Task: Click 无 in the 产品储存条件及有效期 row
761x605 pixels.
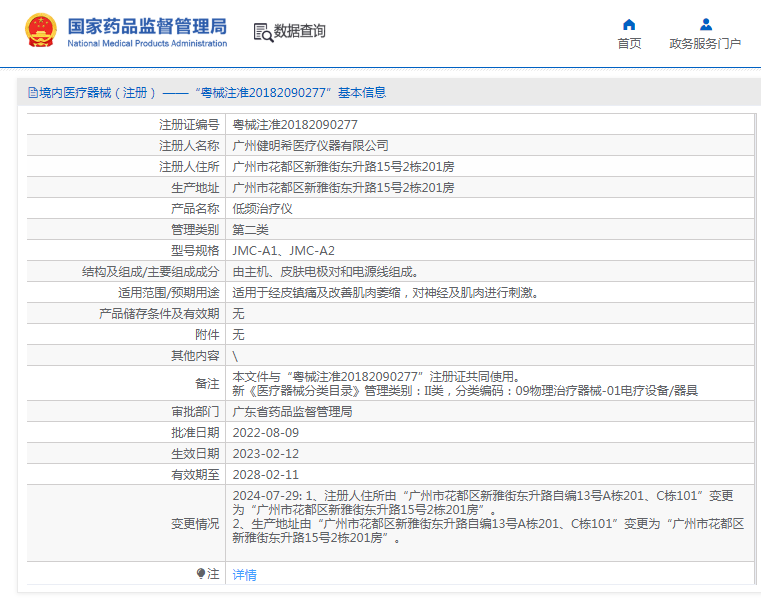Action: coord(238,313)
